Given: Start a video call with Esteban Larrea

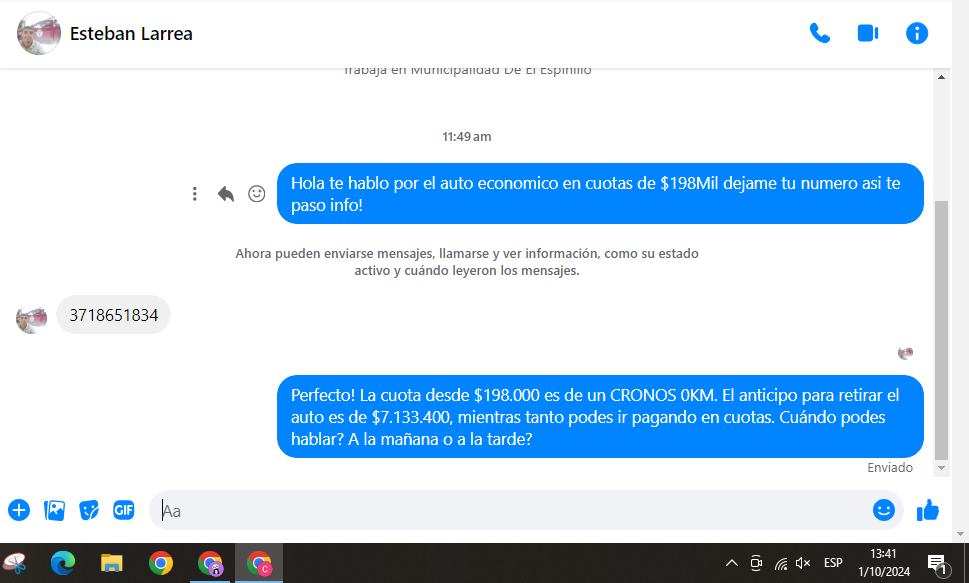Looking at the screenshot, I should pyautogui.click(x=868, y=33).
